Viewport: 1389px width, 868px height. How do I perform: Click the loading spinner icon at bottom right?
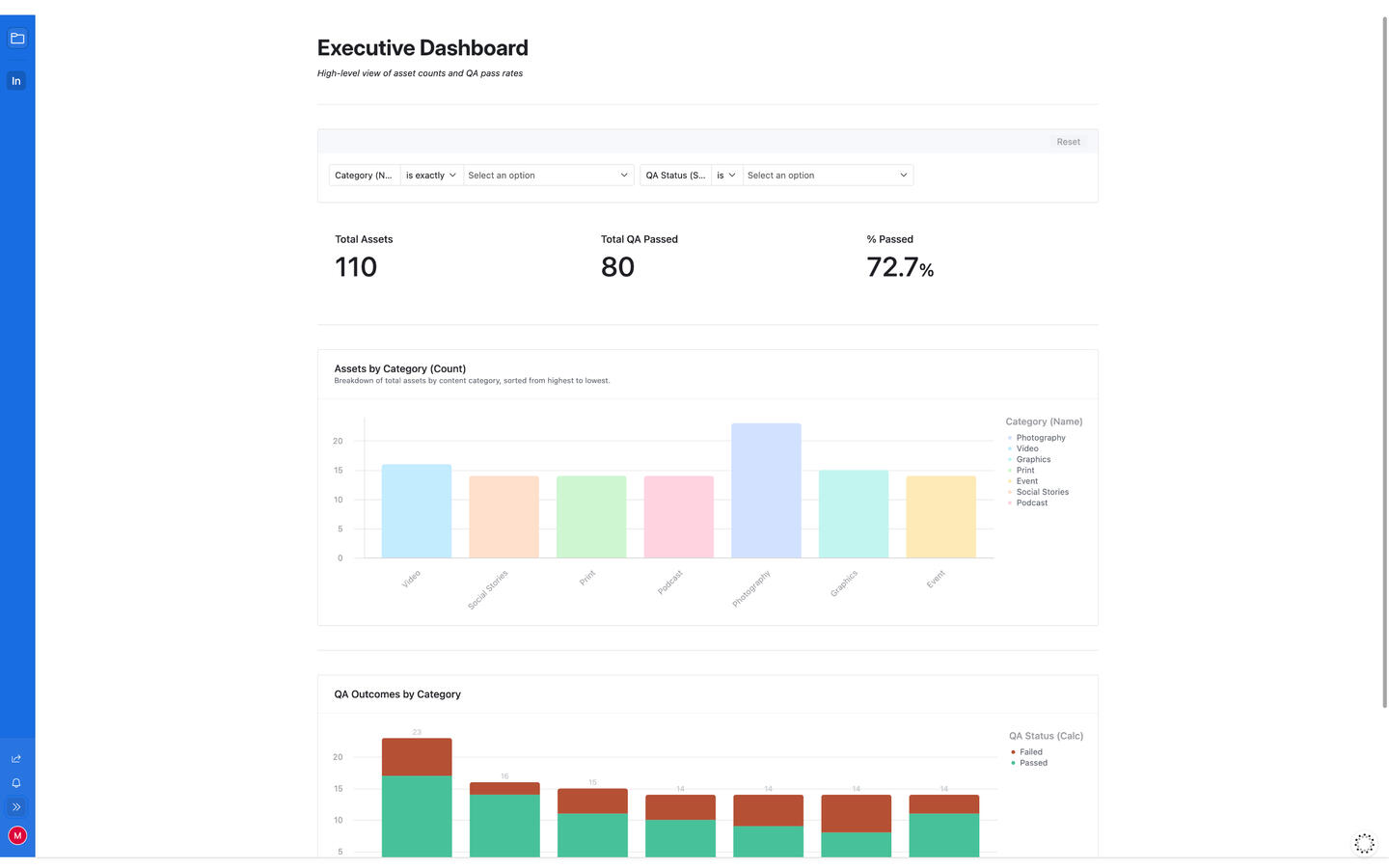(1364, 843)
